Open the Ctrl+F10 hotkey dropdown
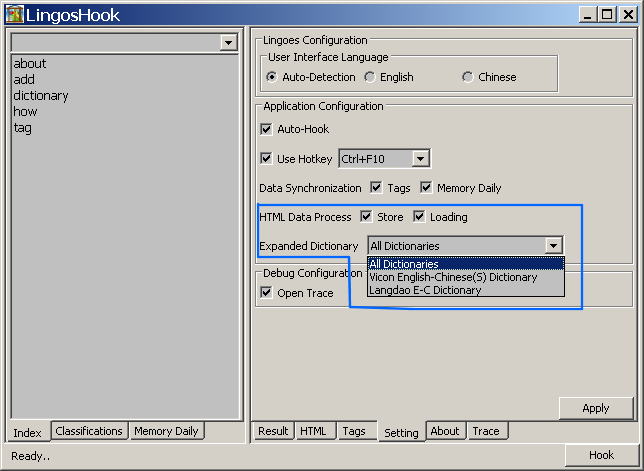This screenshot has height=471, width=644. 420,159
